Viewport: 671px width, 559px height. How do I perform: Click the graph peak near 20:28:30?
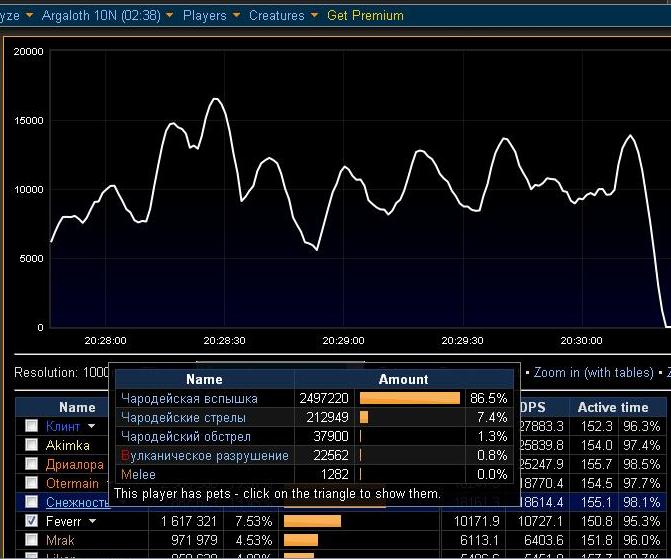click(x=216, y=99)
